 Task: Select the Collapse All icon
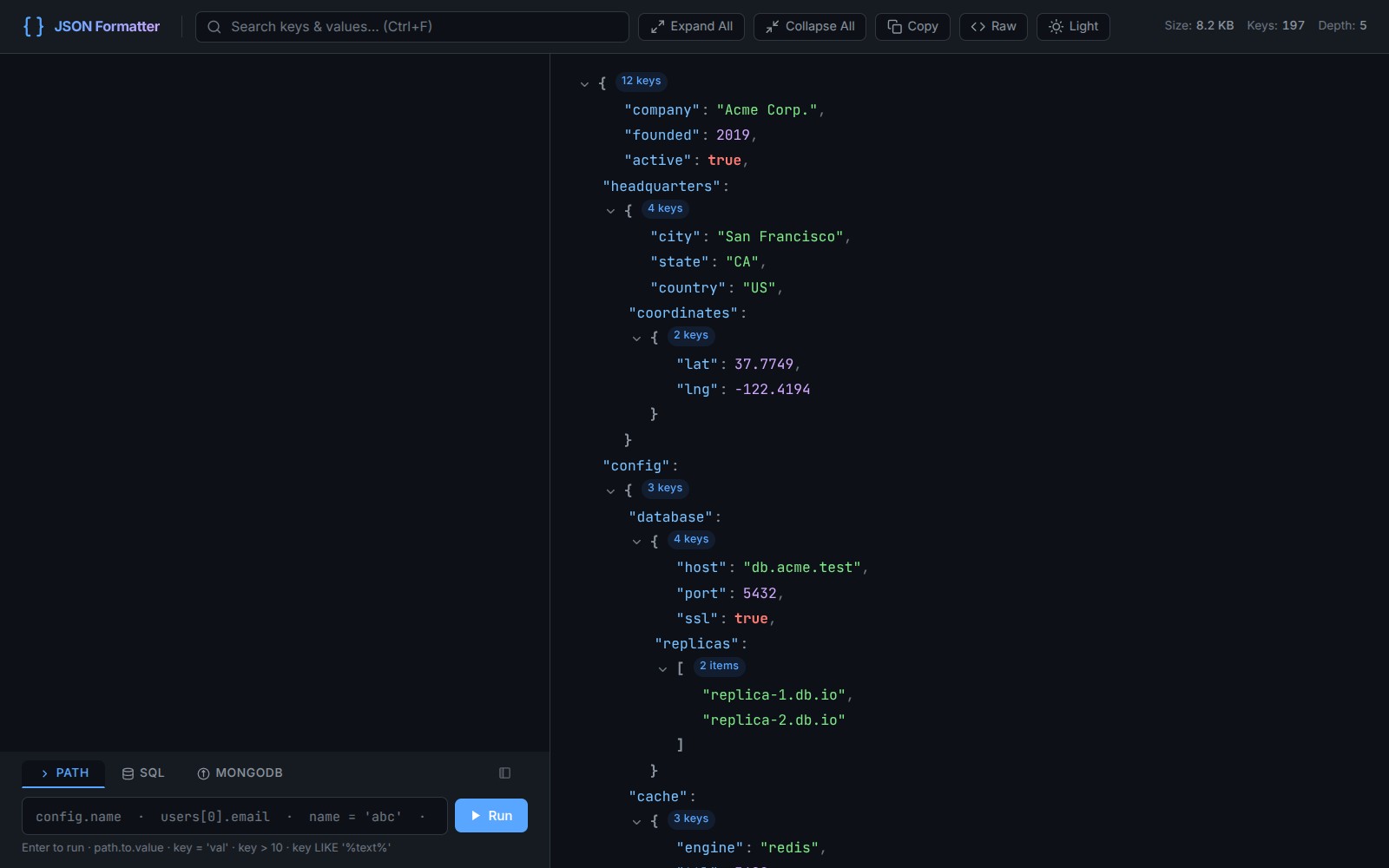[x=771, y=26]
